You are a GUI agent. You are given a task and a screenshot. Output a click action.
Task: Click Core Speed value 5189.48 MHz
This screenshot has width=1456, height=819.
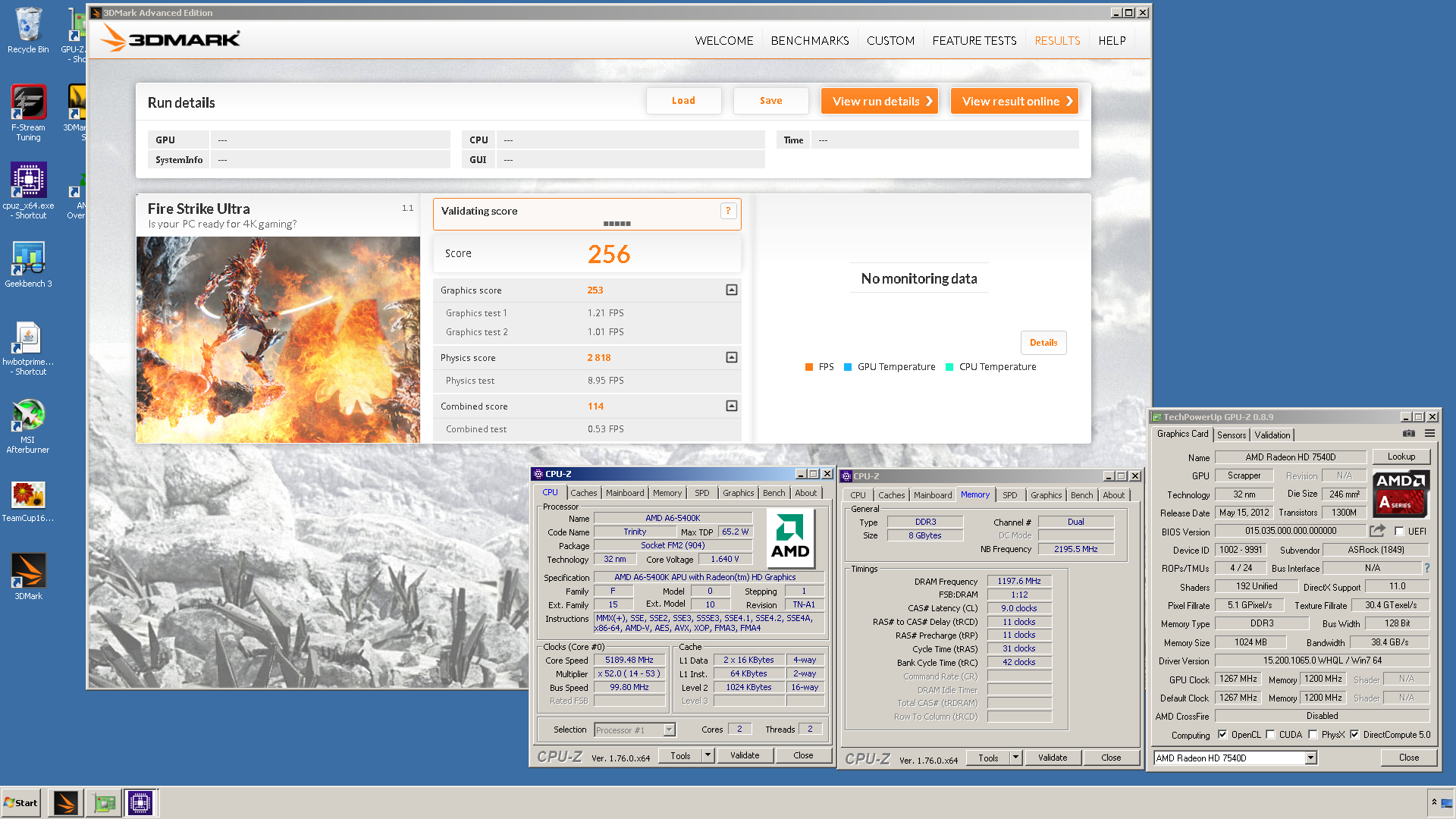629,660
